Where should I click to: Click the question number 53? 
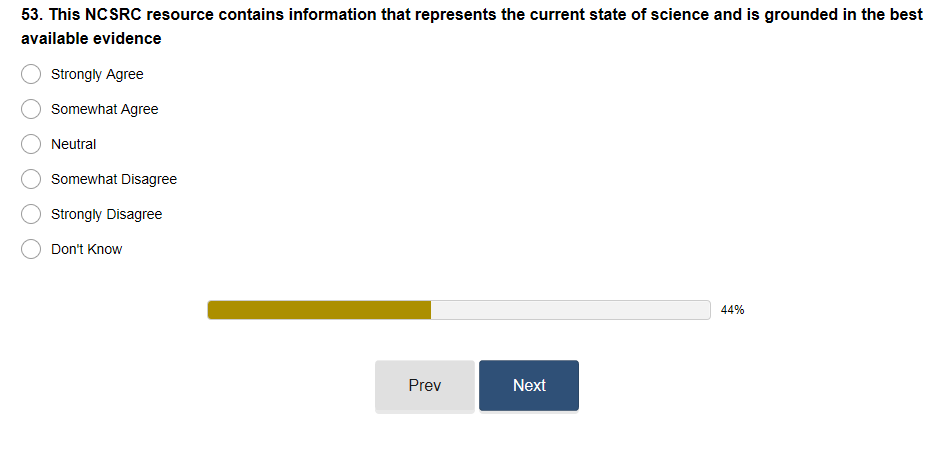point(30,17)
